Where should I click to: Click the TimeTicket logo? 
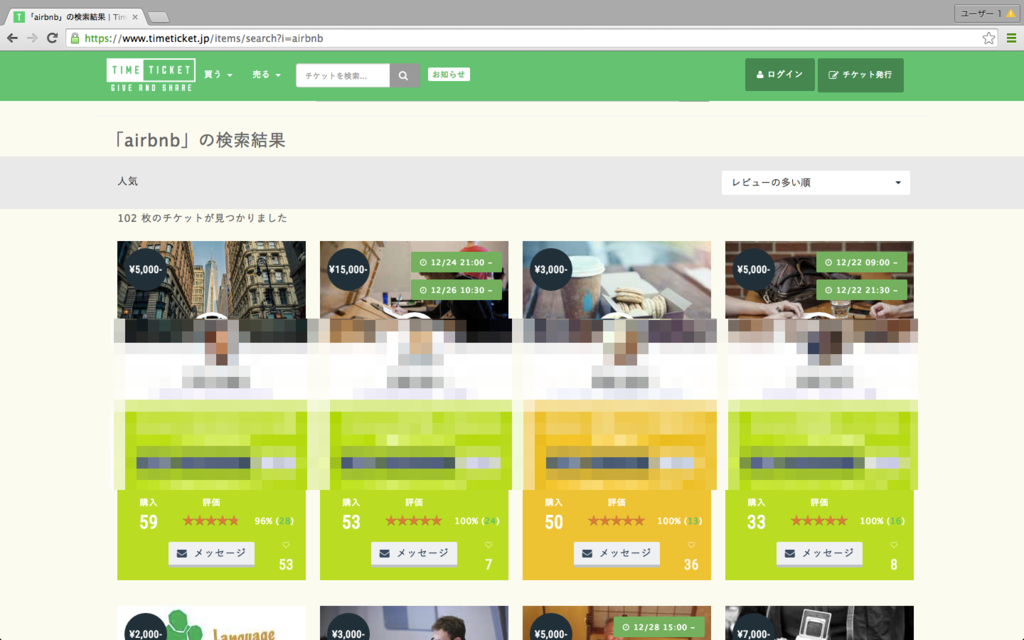pos(151,75)
